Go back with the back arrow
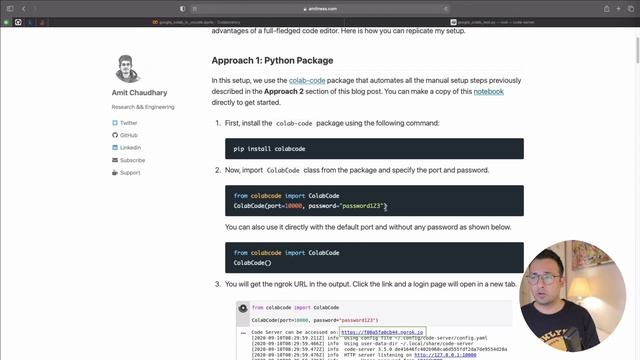 [x=24, y=9]
